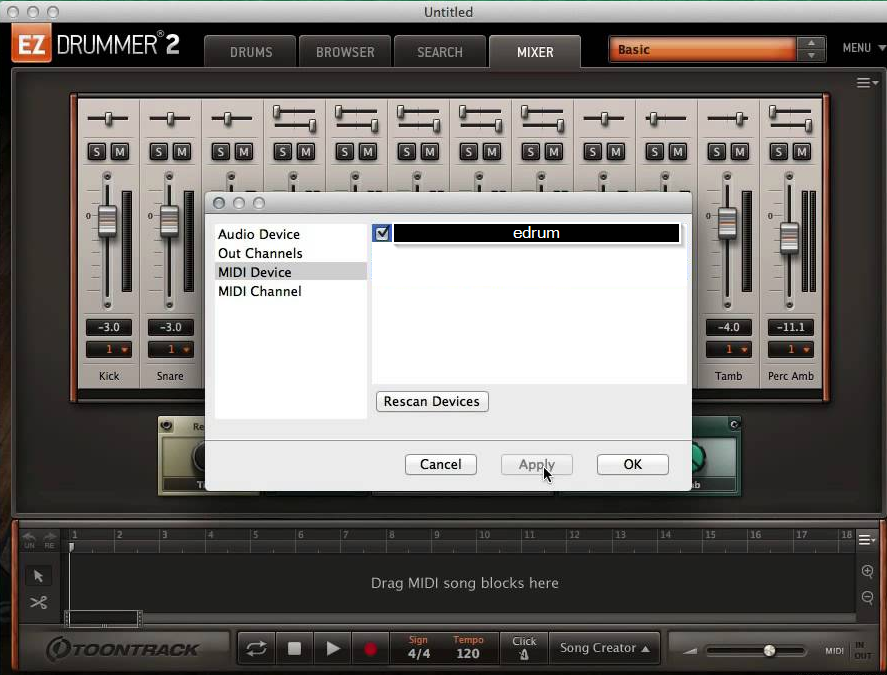Image resolution: width=887 pixels, height=675 pixels.
Task: Click the Tempo 120 field
Action: click(468, 648)
